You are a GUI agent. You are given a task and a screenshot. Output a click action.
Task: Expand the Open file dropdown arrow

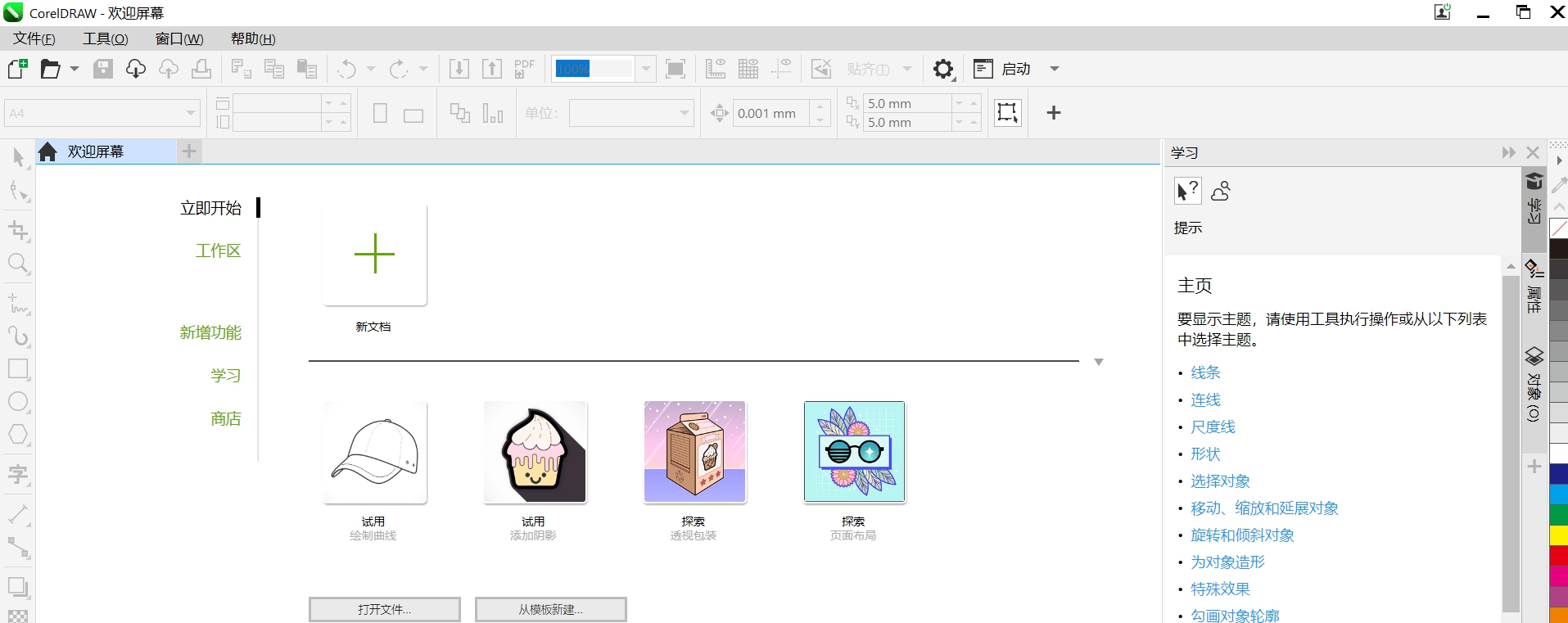tap(75, 69)
